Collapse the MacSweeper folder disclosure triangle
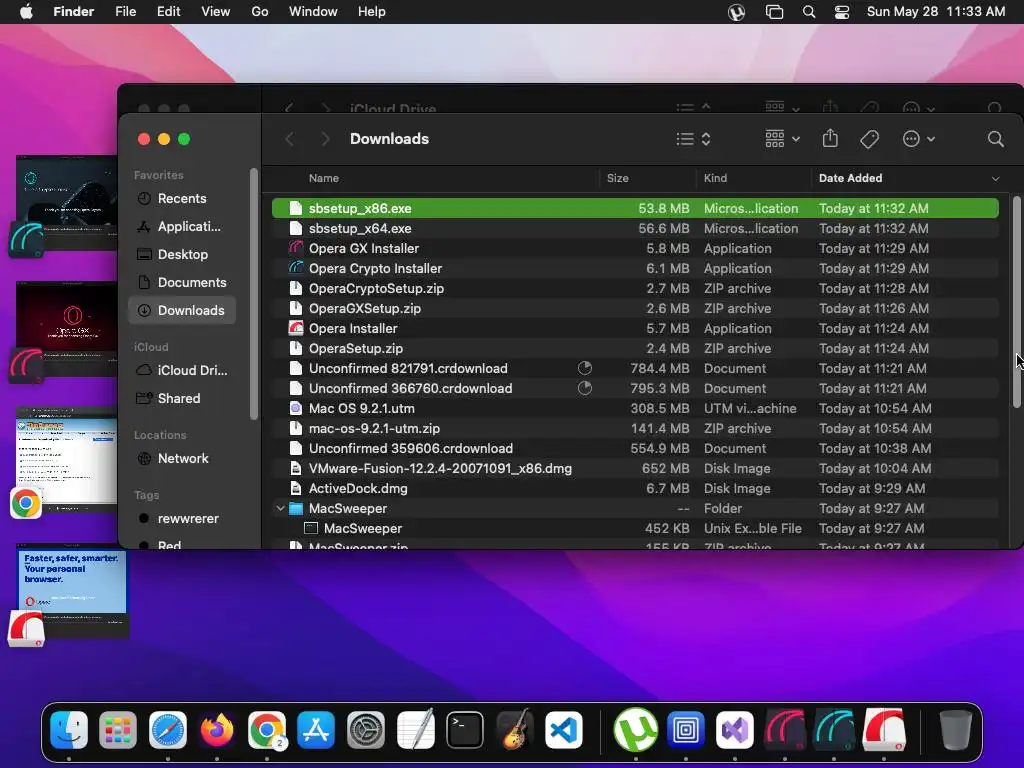 tap(280, 508)
